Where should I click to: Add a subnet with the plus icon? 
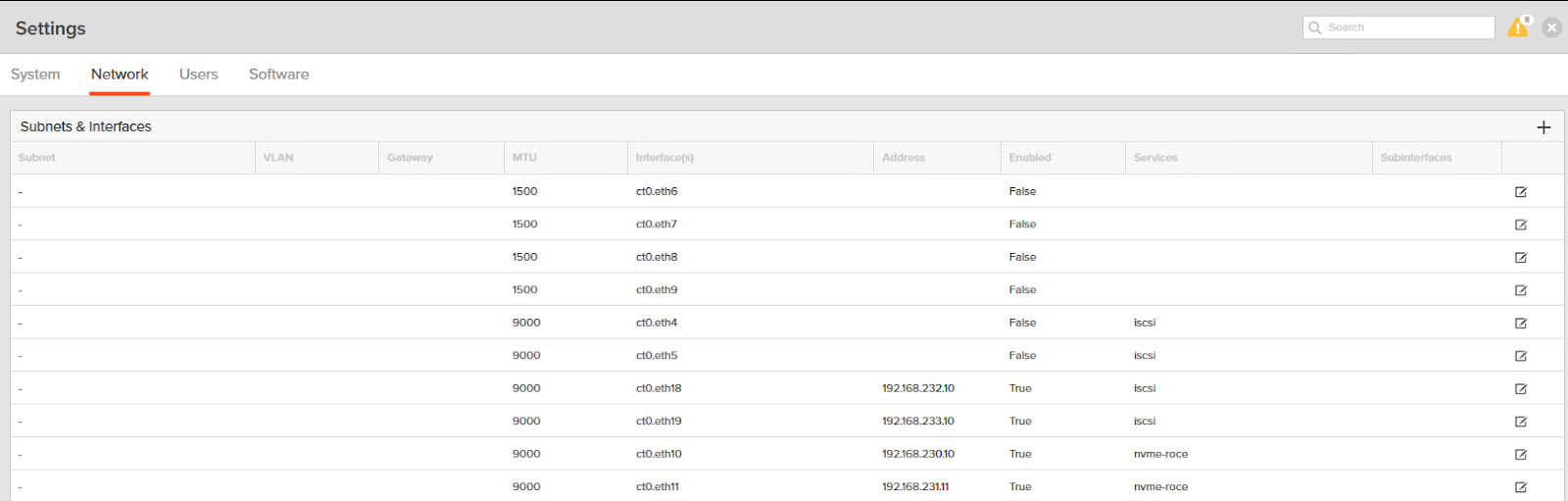point(1543,127)
